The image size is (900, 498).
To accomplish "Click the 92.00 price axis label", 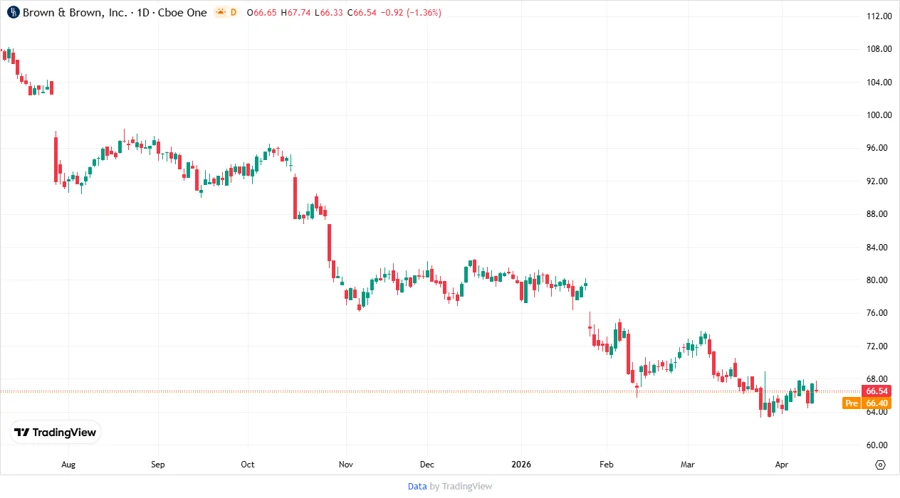I will (879, 181).
